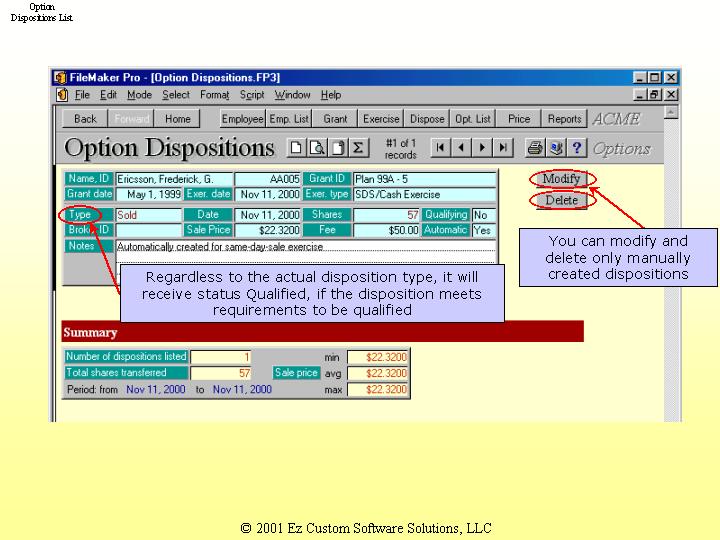The image size is (720, 540).
Task: Go to the Home screen
Action: tap(177, 119)
